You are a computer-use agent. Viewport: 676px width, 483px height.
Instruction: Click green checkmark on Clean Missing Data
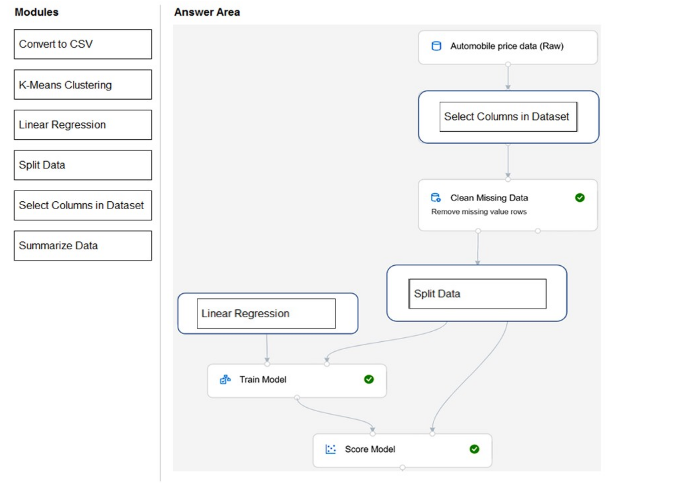click(x=580, y=198)
